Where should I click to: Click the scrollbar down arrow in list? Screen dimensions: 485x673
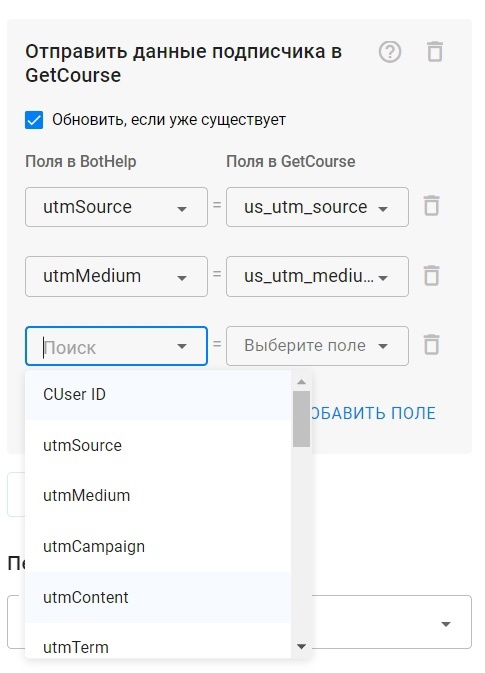[301, 646]
